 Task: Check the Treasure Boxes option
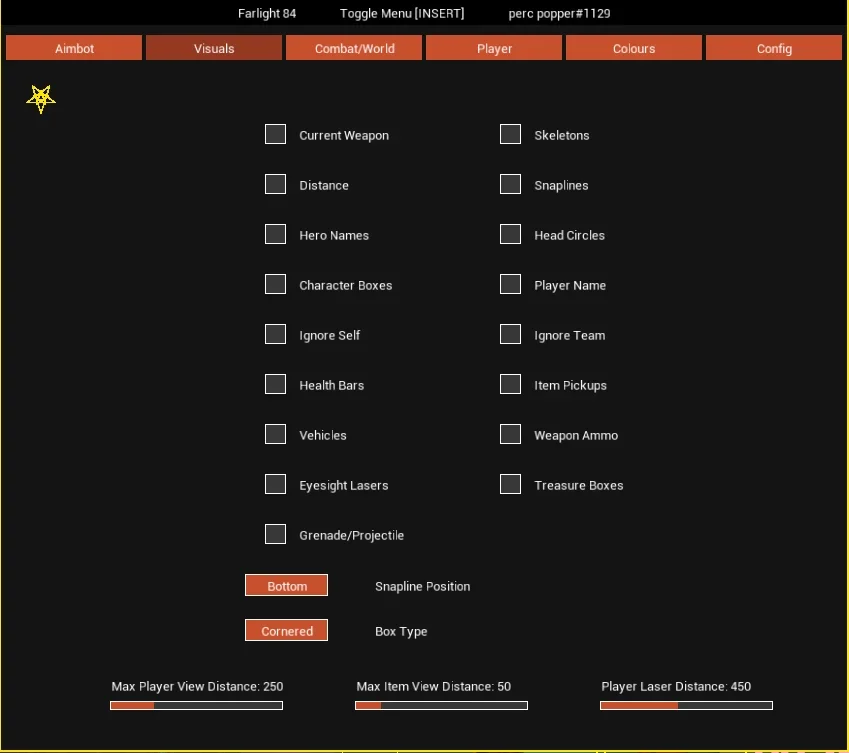[x=511, y=484]
